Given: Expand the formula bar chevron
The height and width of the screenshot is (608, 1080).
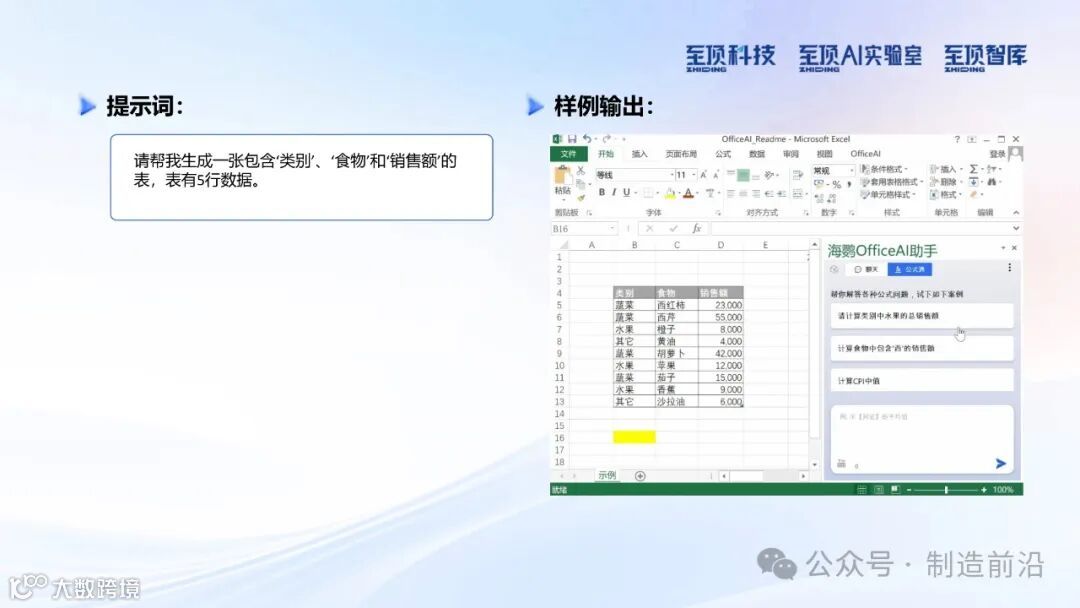Looking at the screenshot, I should pyautogui.click(x=1016, y=228).
